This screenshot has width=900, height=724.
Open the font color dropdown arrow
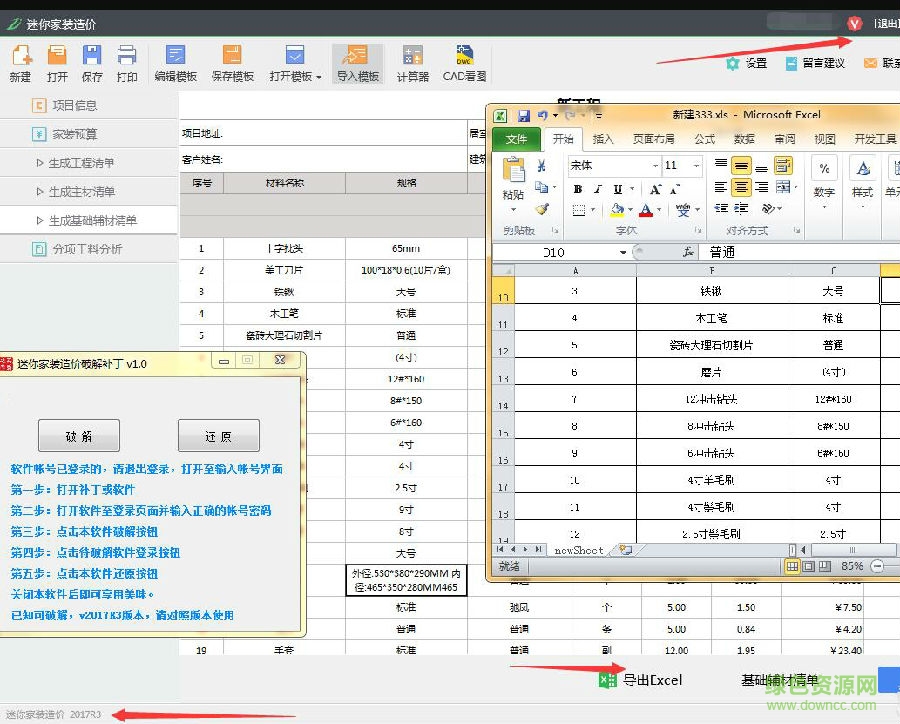tap(658, 208)
